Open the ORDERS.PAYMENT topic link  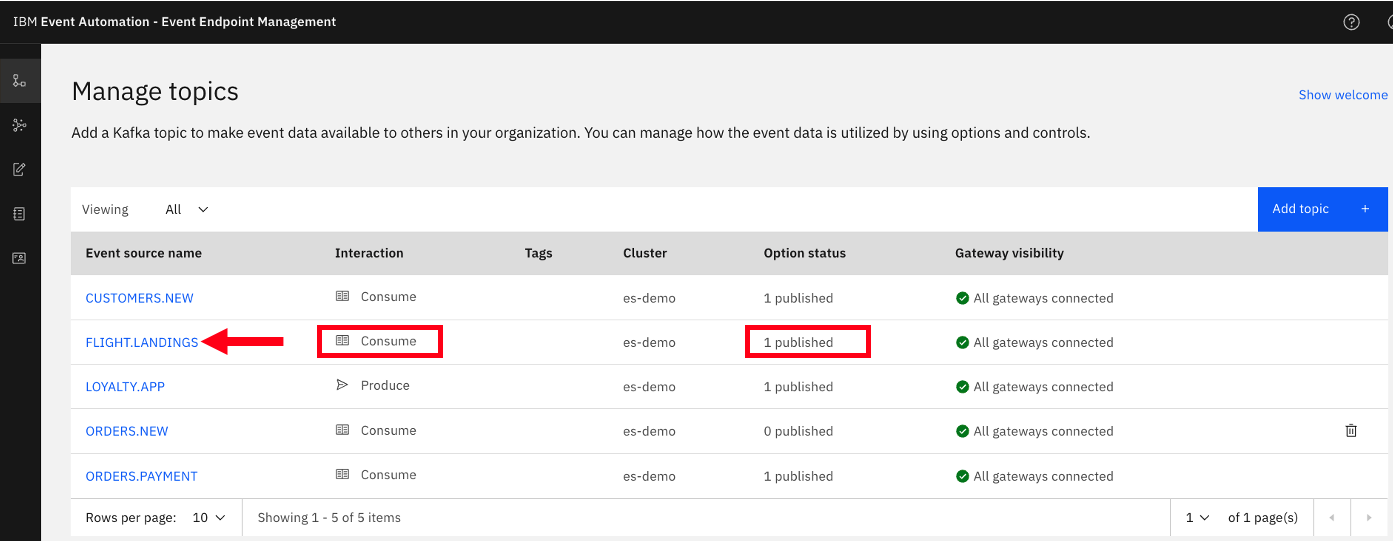[x=141, y=476]
